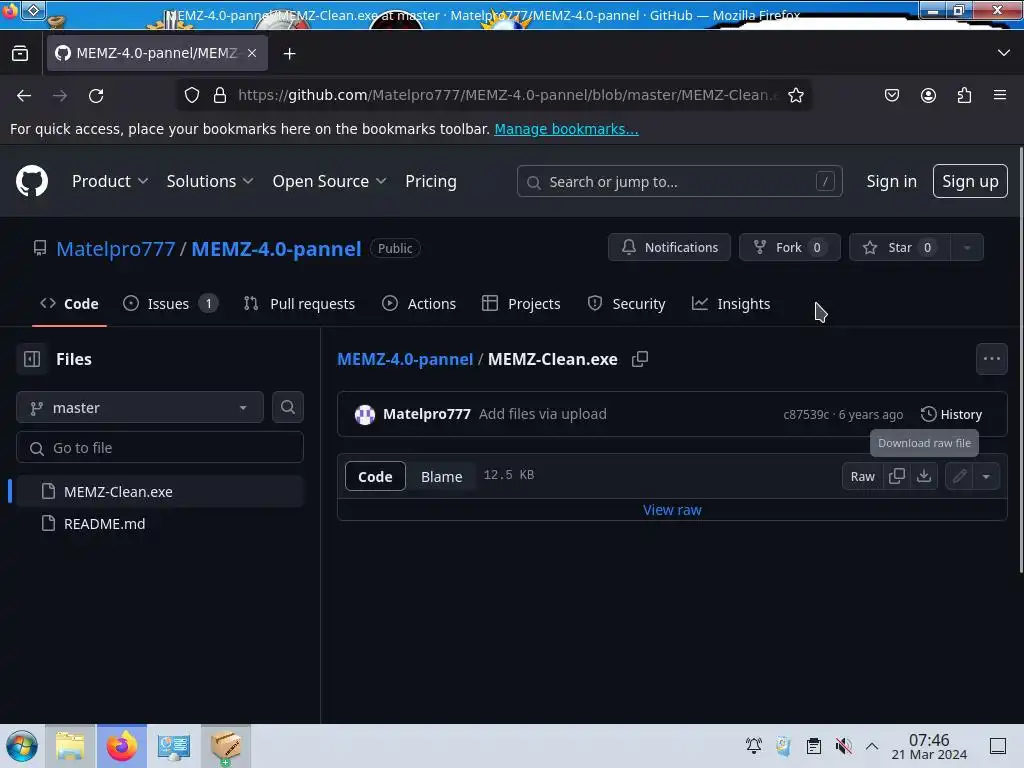The width and height of the screenshot is (1024, 768).
Task: Show site info via padlock icon
Action: pos(220,95)
